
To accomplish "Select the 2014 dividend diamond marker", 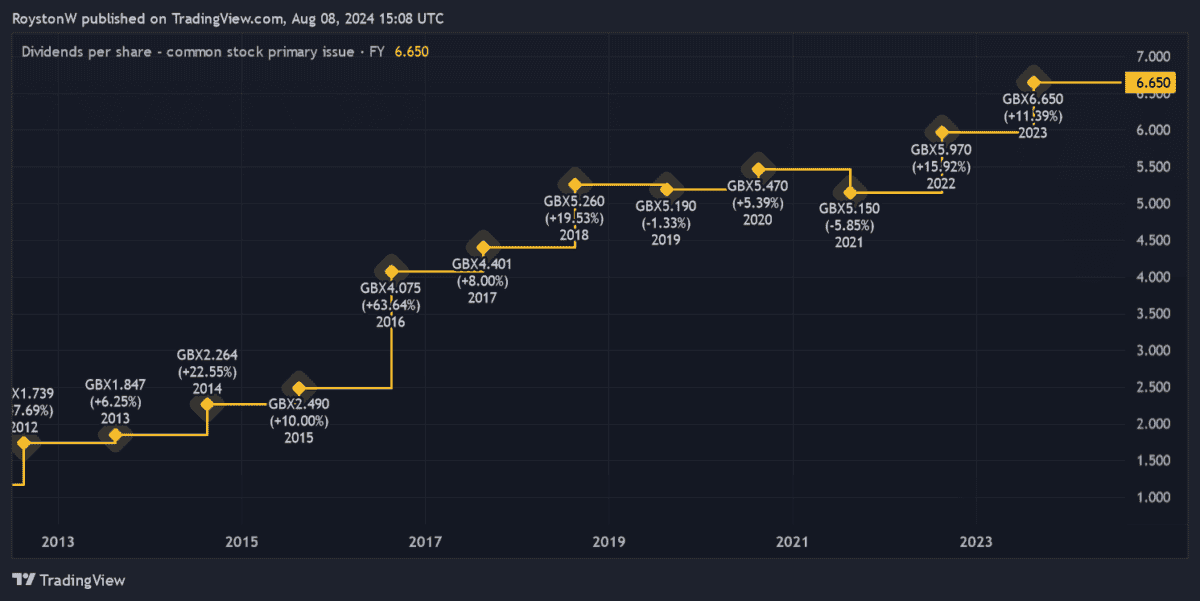I will [206, 404].
